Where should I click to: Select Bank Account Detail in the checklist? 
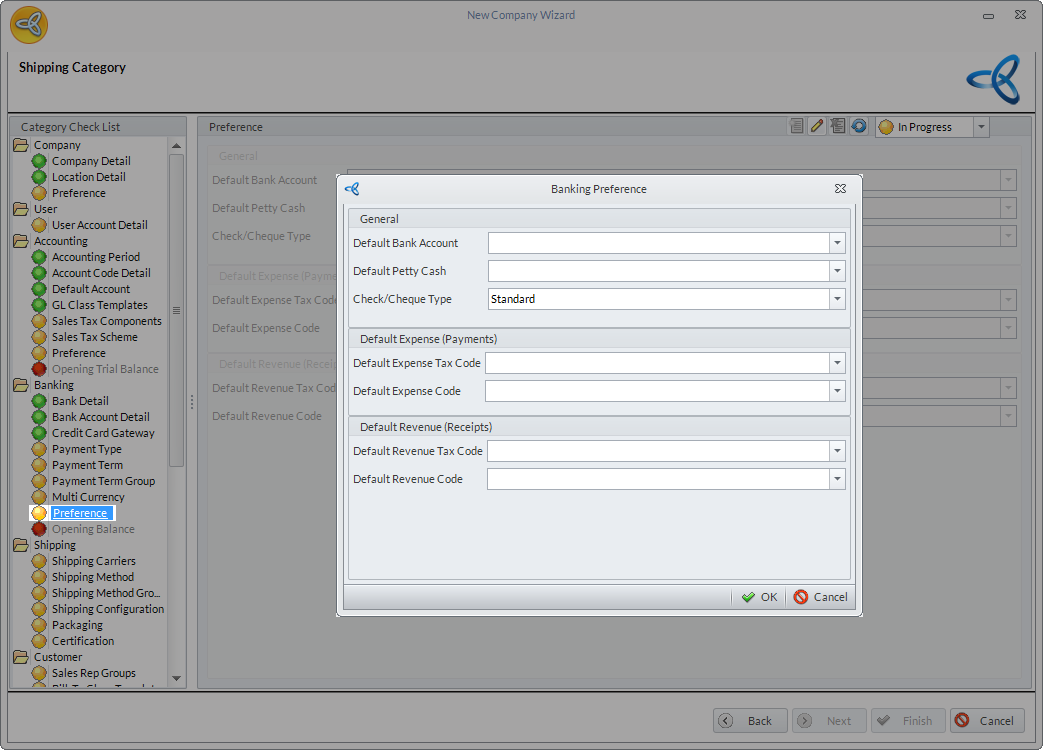(100, 417)
